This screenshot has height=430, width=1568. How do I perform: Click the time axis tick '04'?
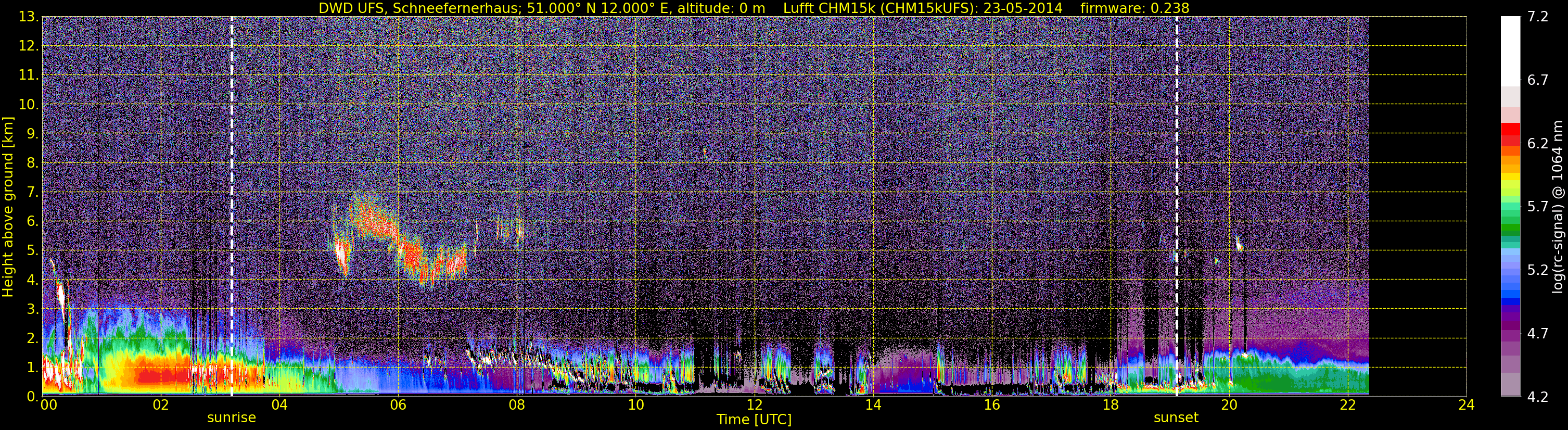tap(279, 406)
